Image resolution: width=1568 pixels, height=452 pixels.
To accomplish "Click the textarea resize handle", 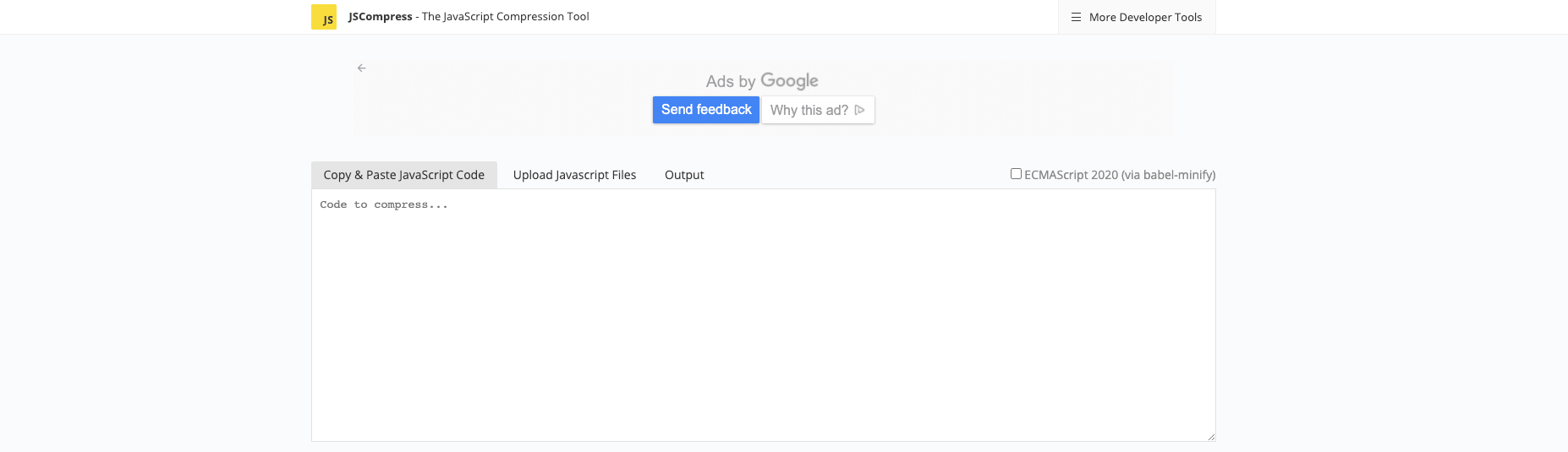I will [1211, 437].
